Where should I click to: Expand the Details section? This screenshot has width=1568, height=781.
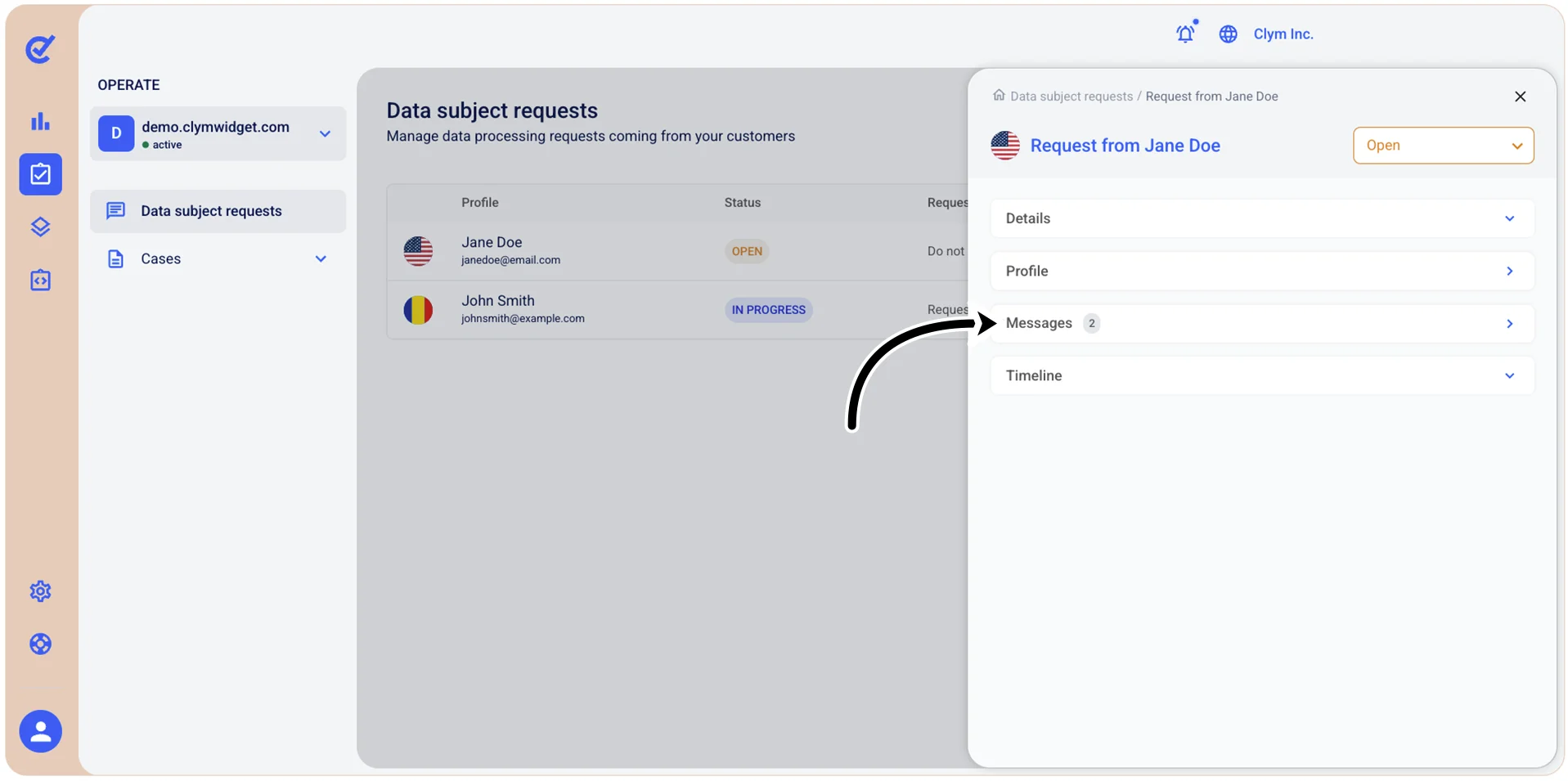coord(1261,218)
